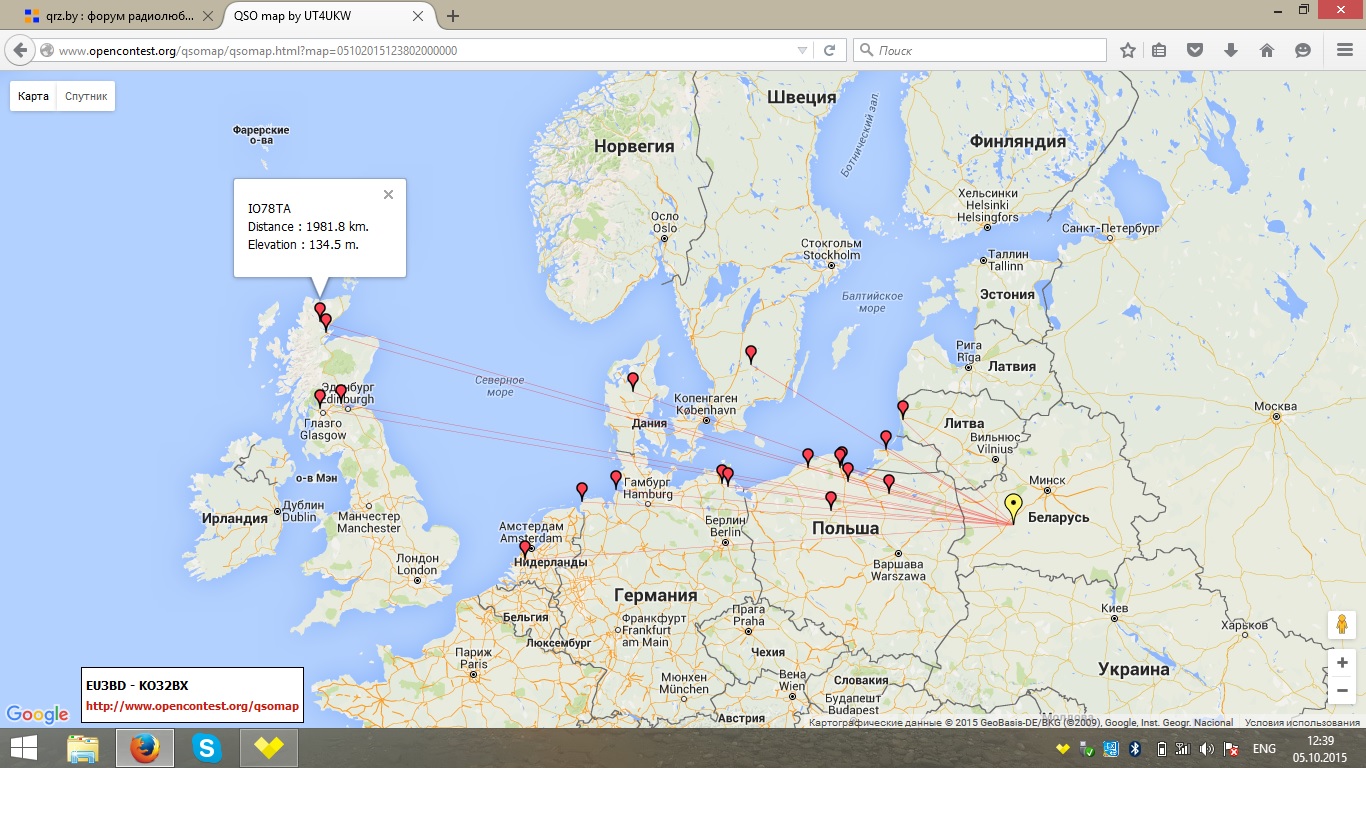The width and height of the screenshot is (1366, 820).
Task: Show bookmarks list icon next to star
Action: (1159, 50)
